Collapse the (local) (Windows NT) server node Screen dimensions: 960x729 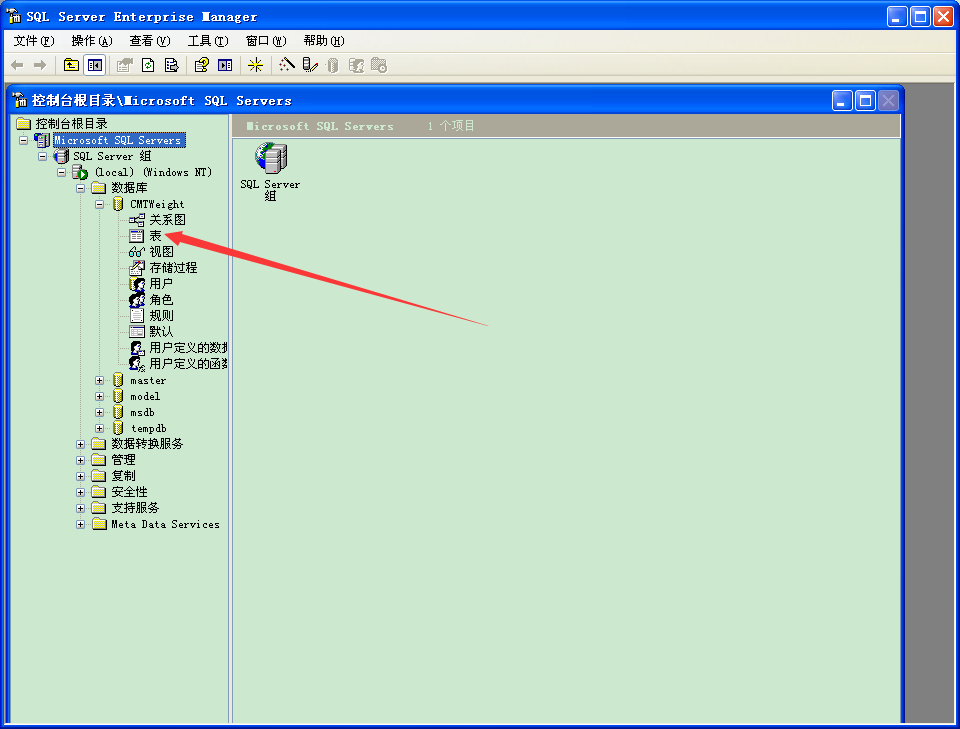click(x=61, y=173)
